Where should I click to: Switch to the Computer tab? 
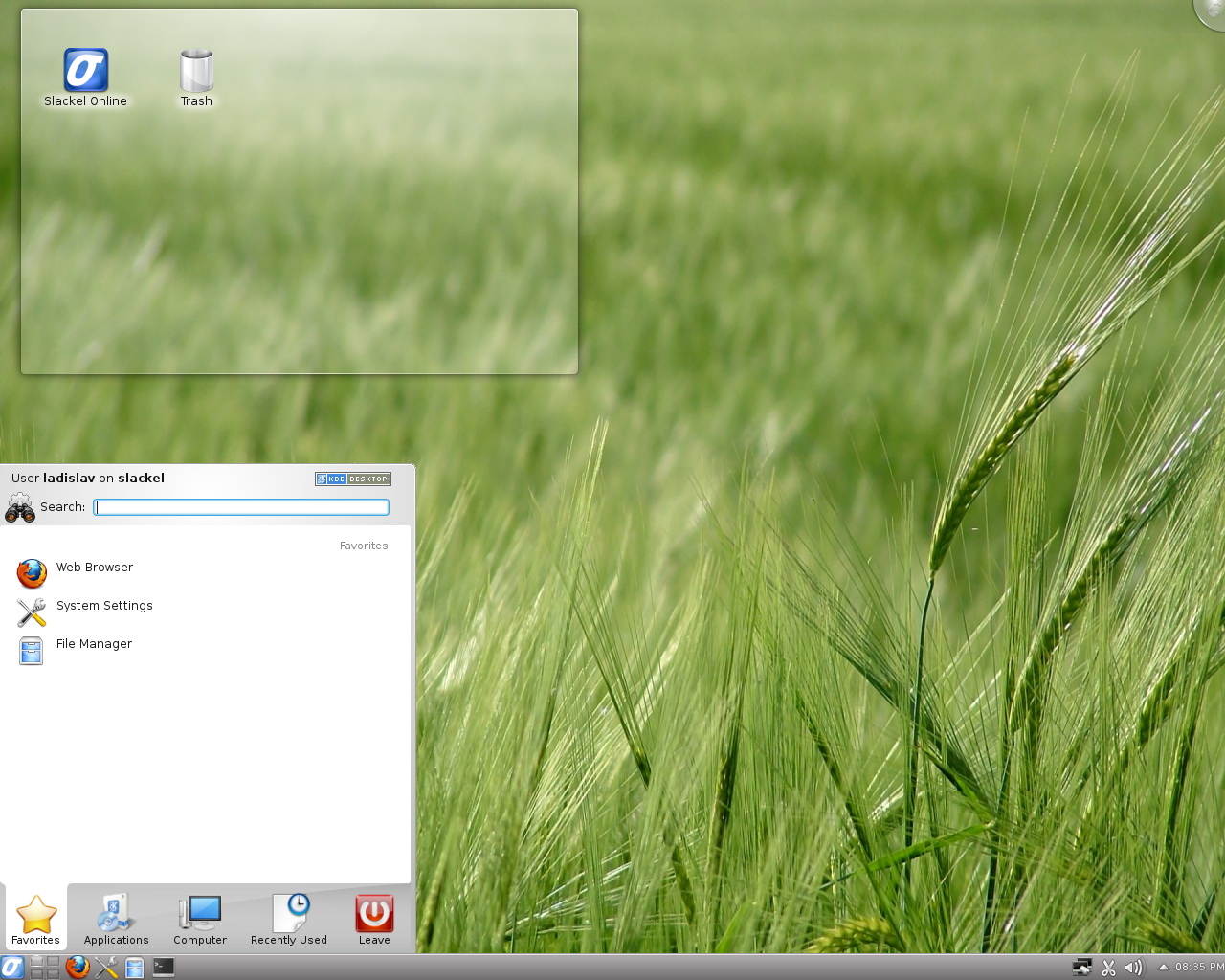tap(199, 919)
